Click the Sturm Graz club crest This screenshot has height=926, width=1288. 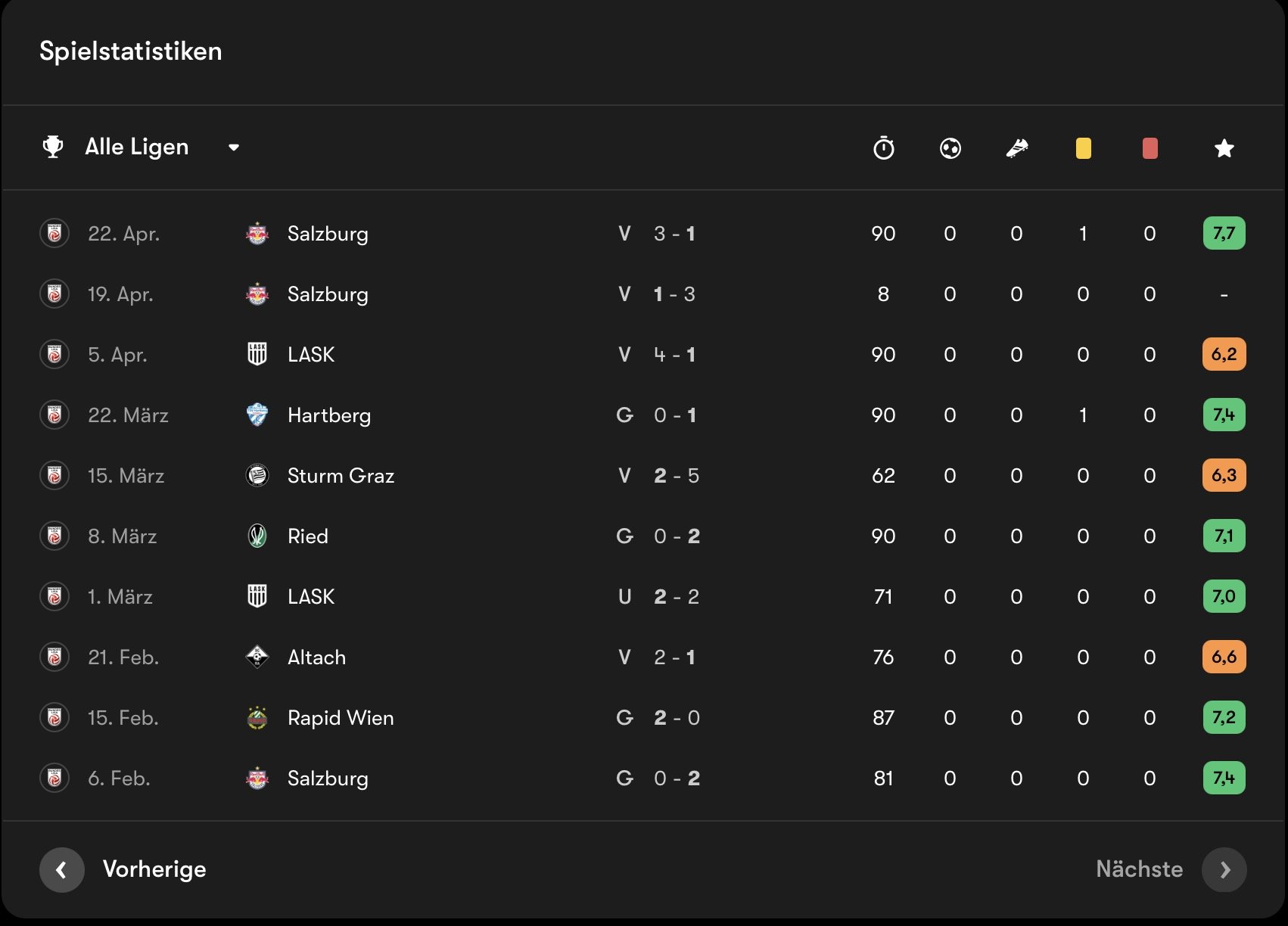(x=257, y=476)
